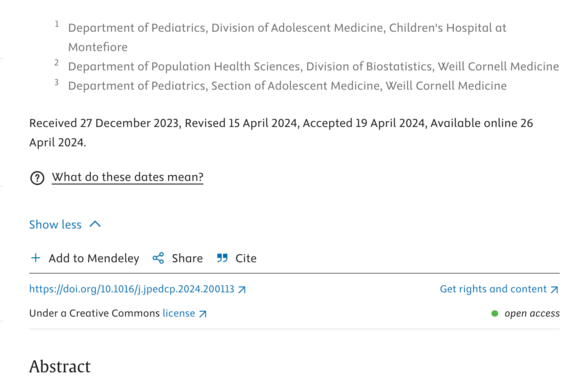This screenshot has height=382, width=580.
Task: Click the question mark help icon
Action: pos(37,178)
